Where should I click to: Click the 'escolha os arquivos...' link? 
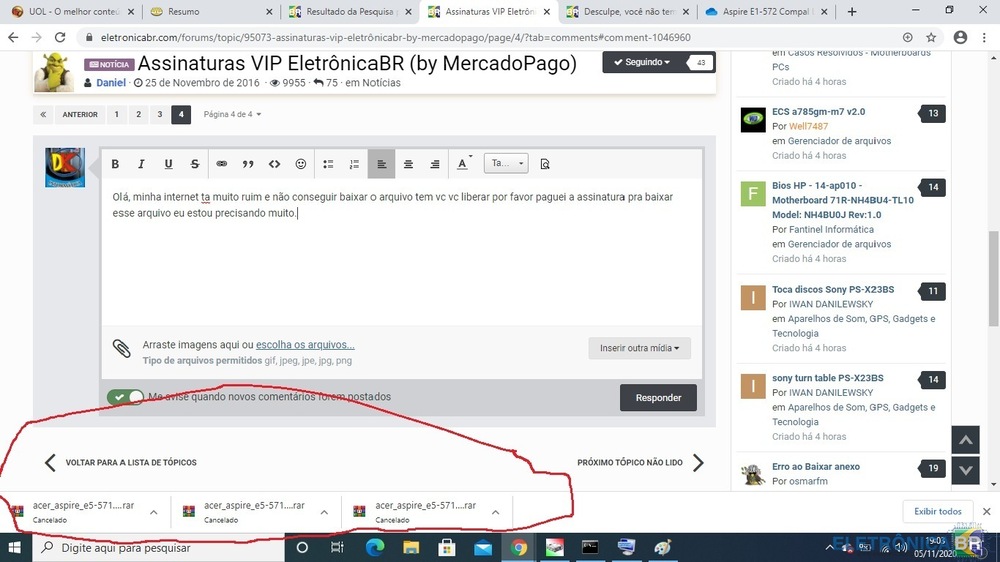click(305, 345)
